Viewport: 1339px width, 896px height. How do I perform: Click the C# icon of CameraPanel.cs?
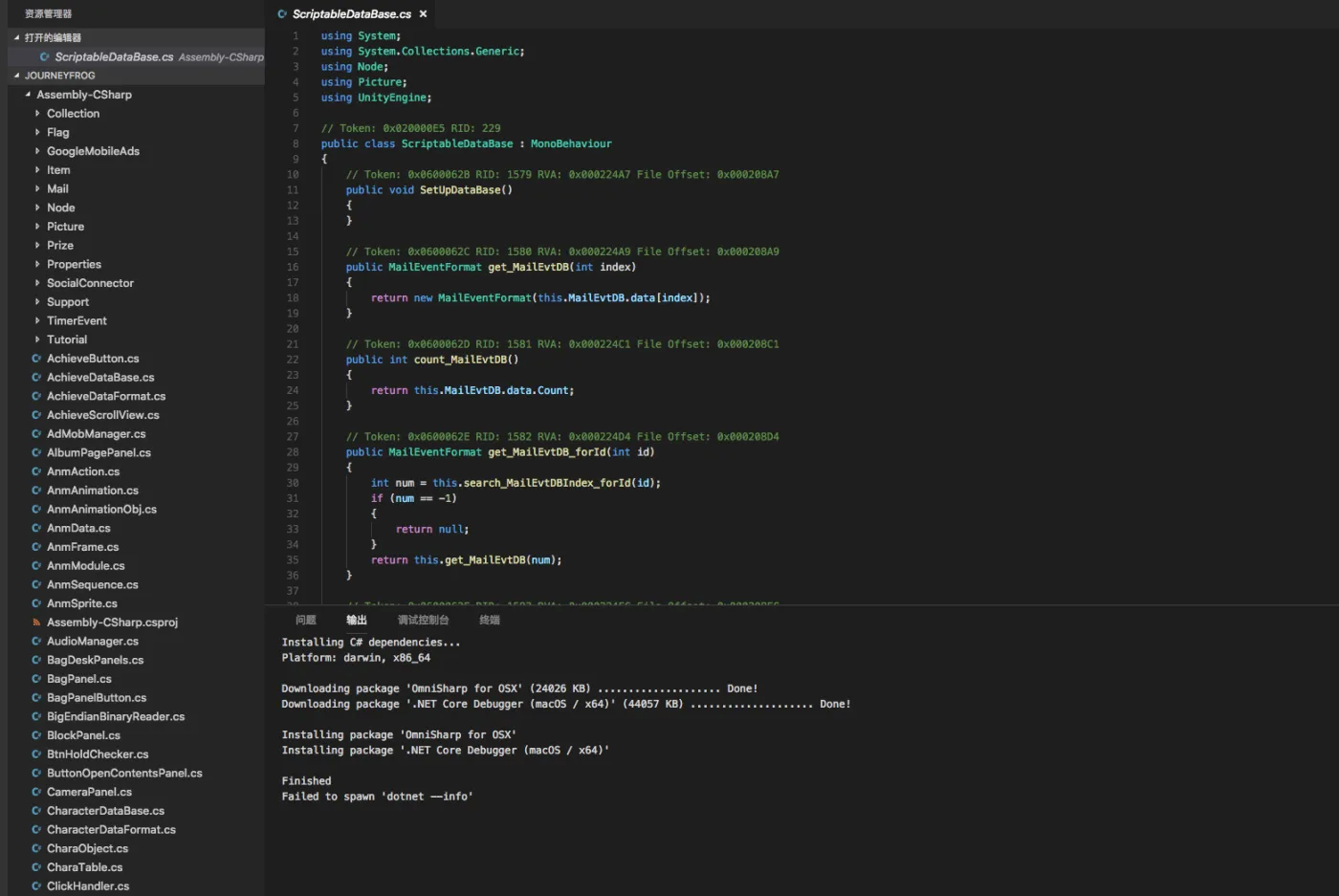(x=36, y=792)
